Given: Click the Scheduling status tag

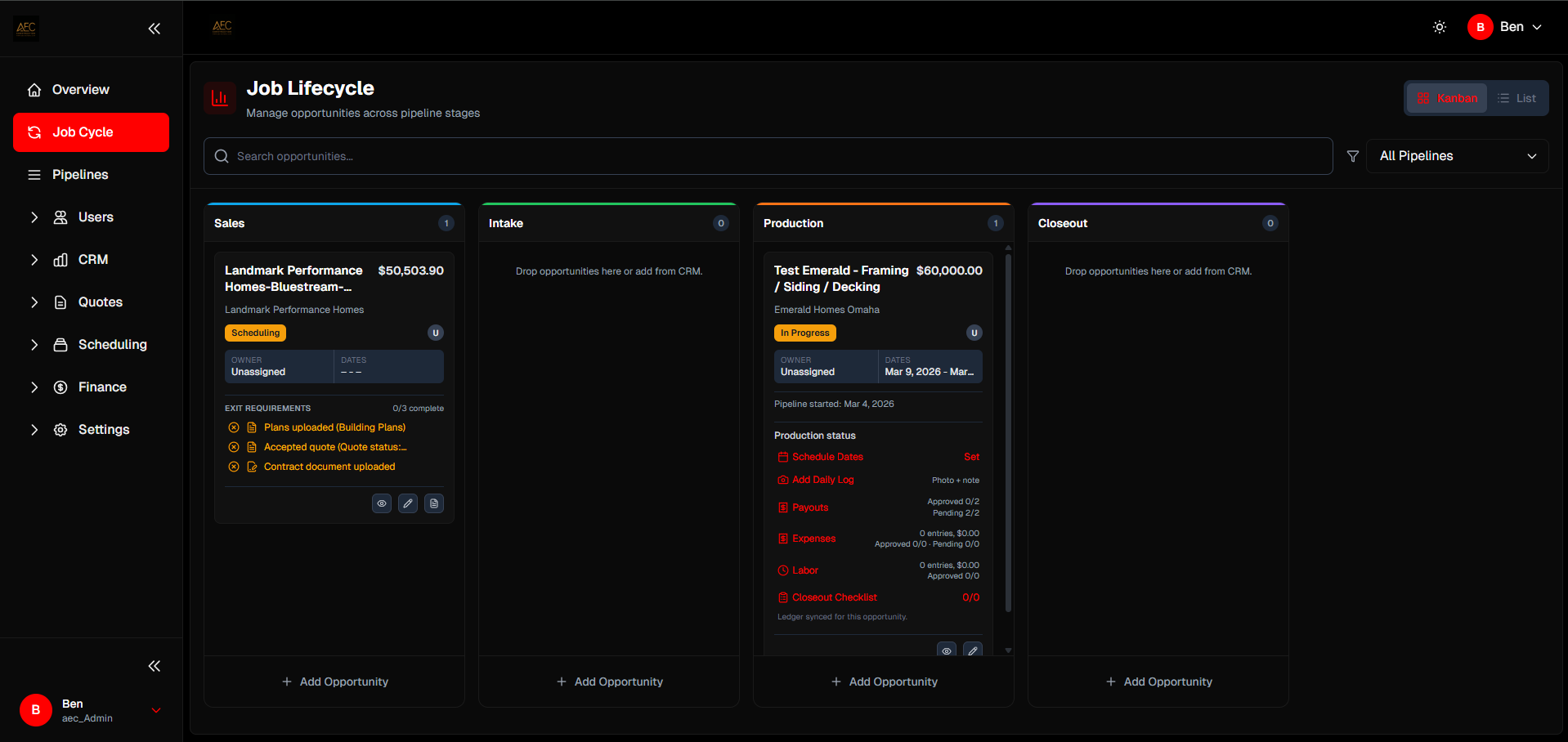Looking at the screenshot, I should (255, 333).
